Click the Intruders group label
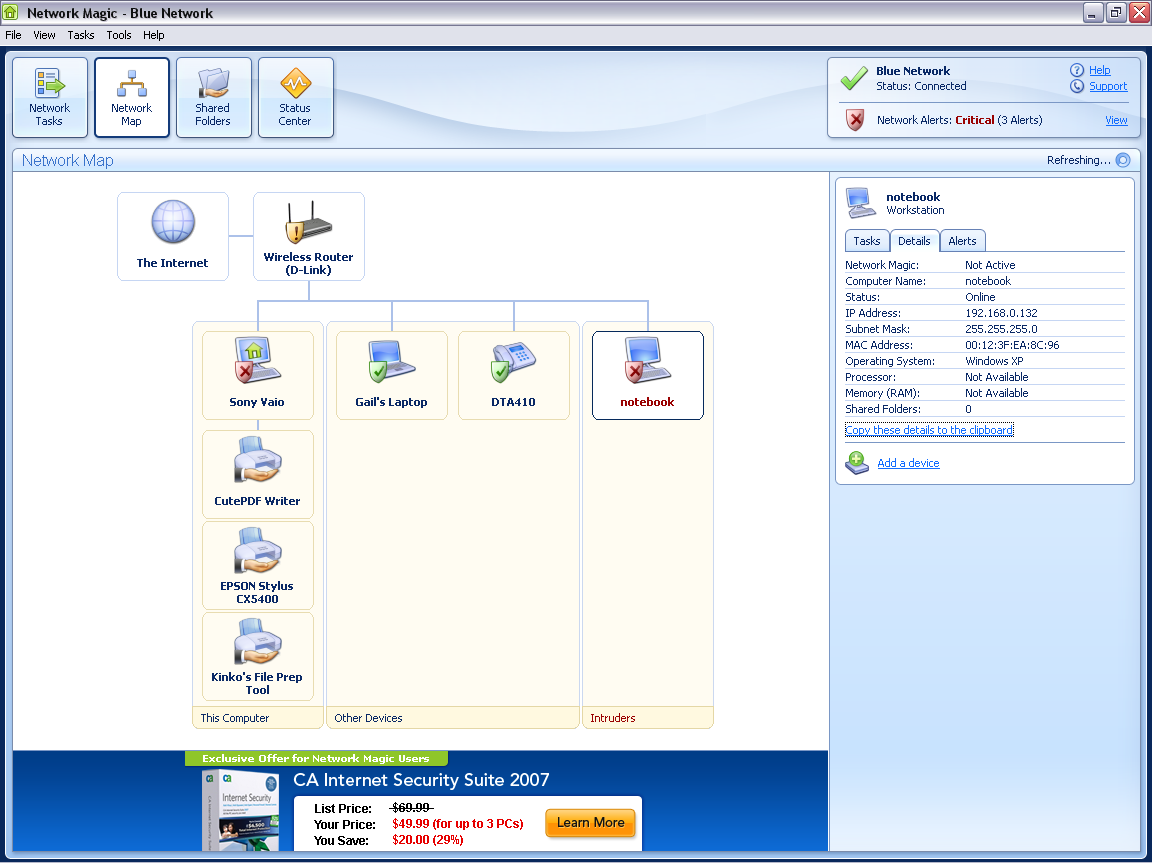This screenshot has height=864, width=1152. pyautogui.click(x=613, y=719)
